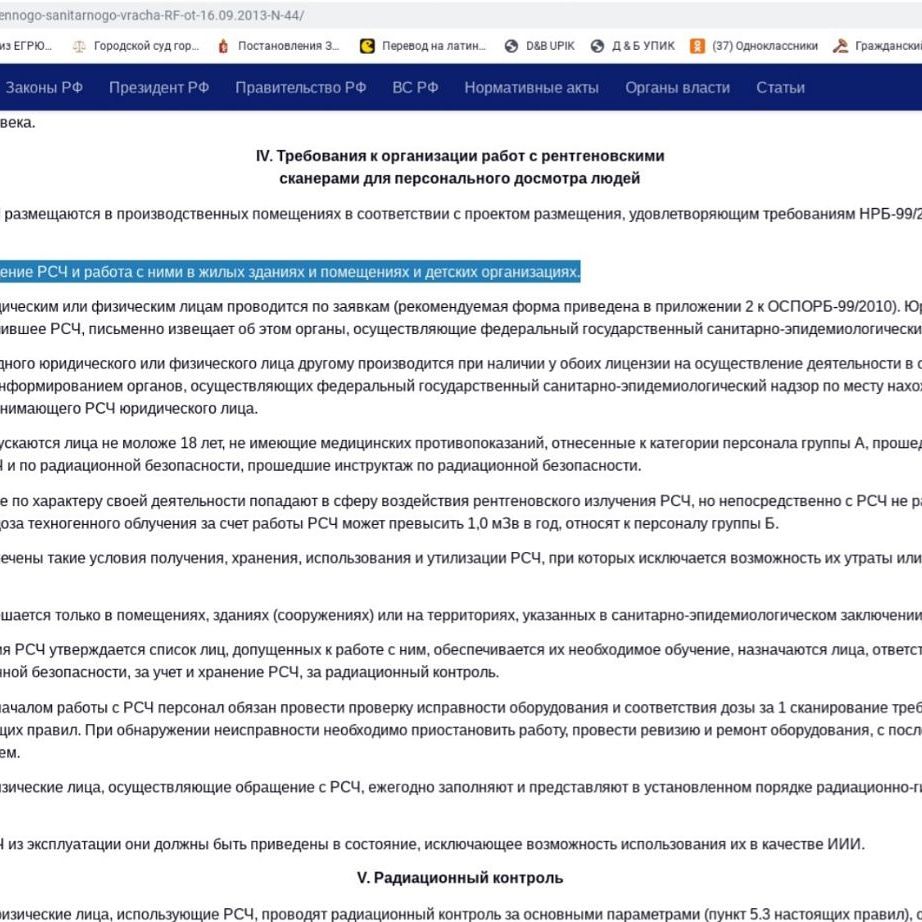Open the Одноклассники bookmark icon
Screen dimensions: 922x922
tap(697, 46)
